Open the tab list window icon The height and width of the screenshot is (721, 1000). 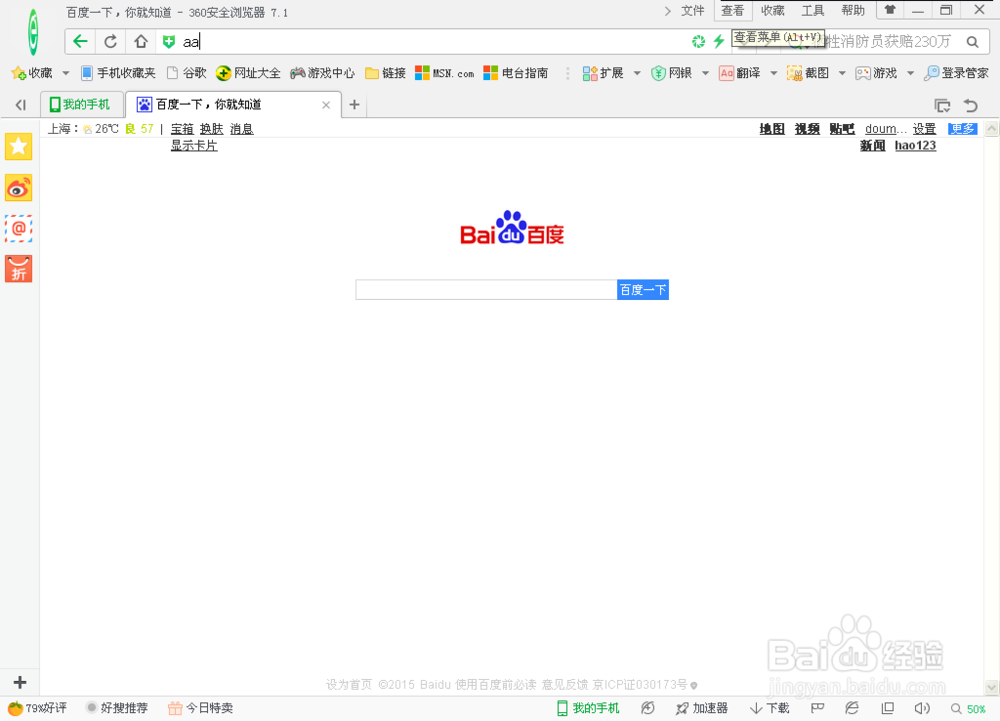point(942,105)
